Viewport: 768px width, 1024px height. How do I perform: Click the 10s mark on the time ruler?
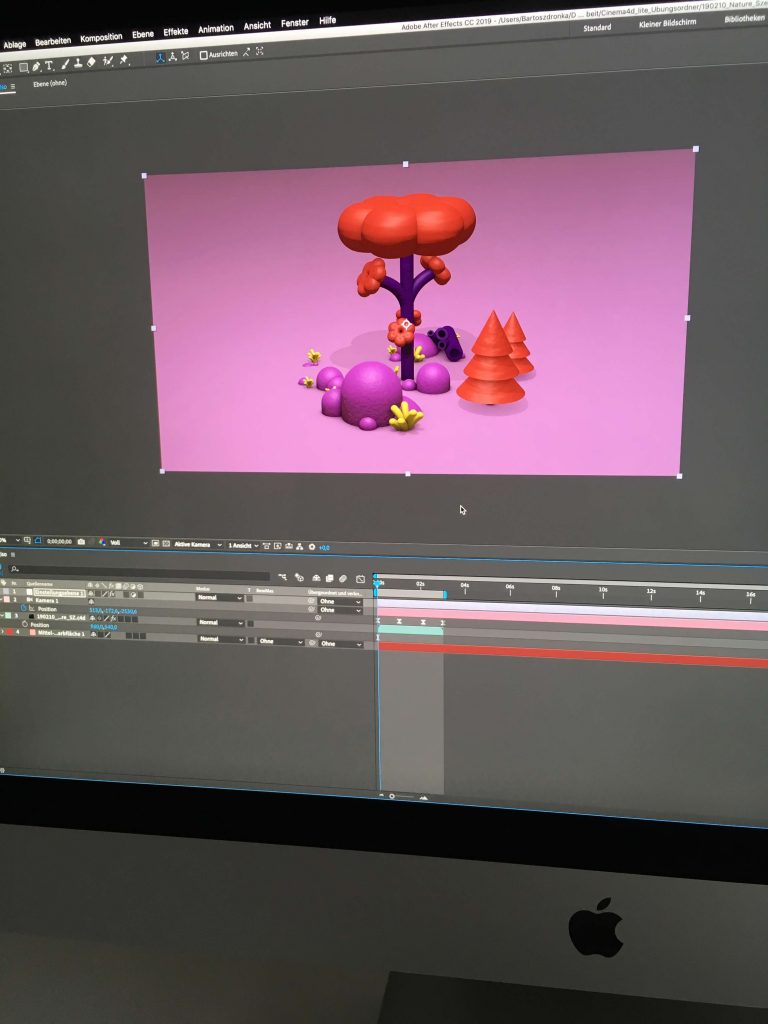point(603,590)
